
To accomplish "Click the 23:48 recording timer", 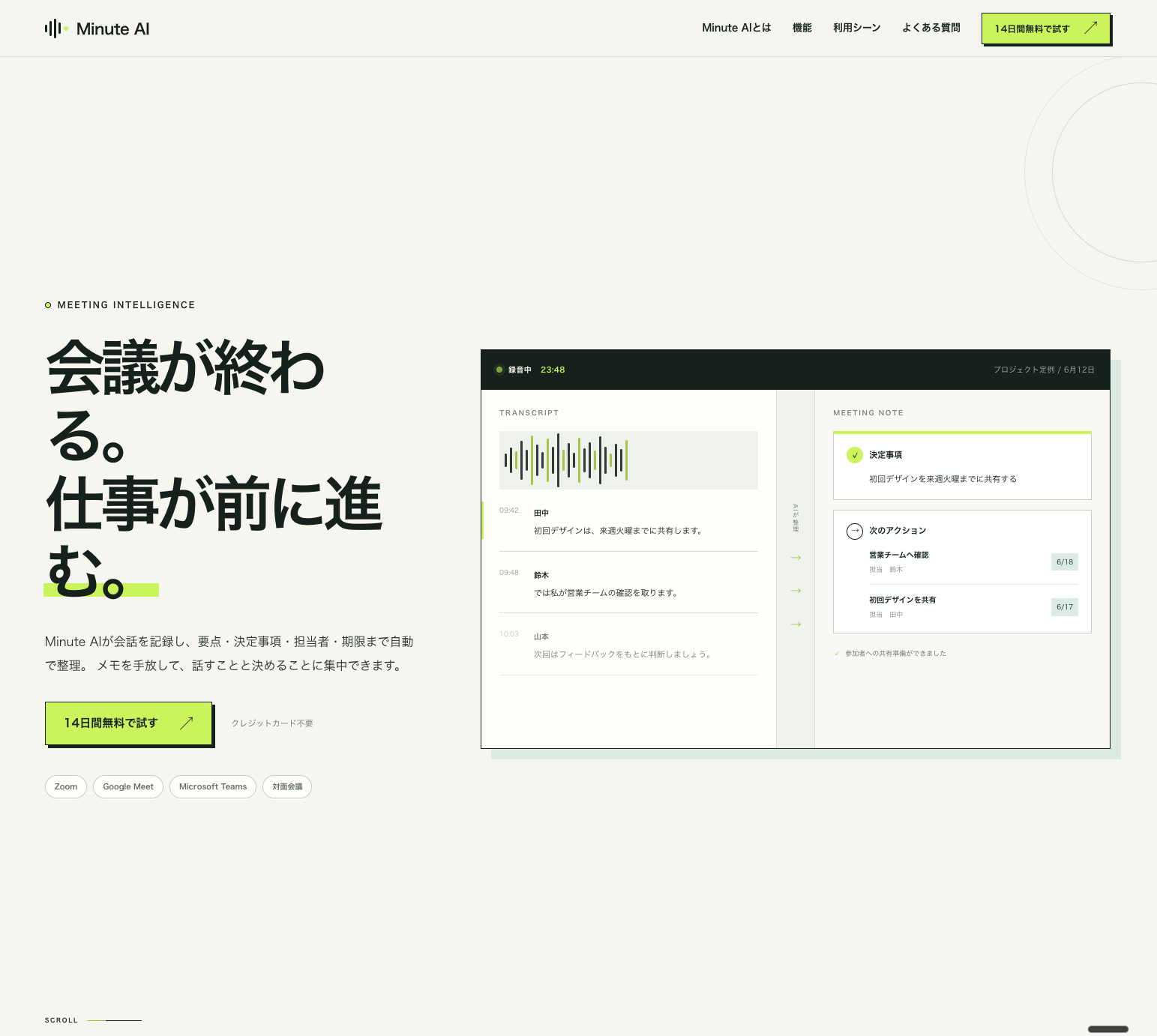I will point(553,370).
